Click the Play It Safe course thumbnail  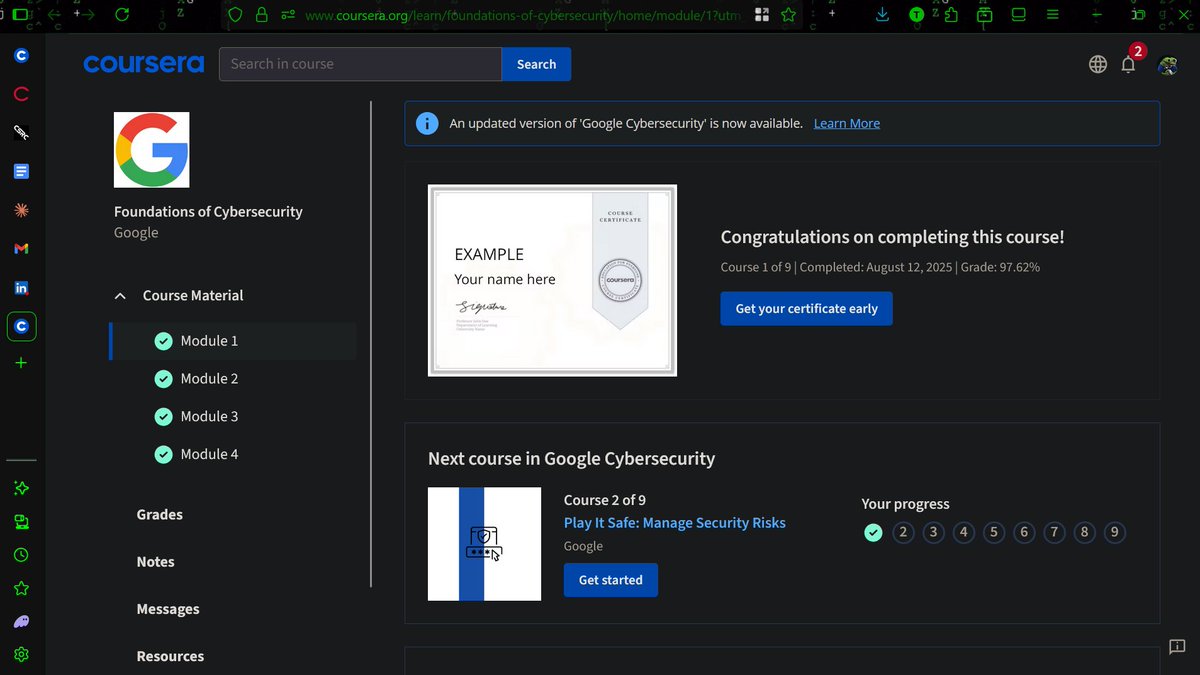pyautogui.click(x=484, y=544)
